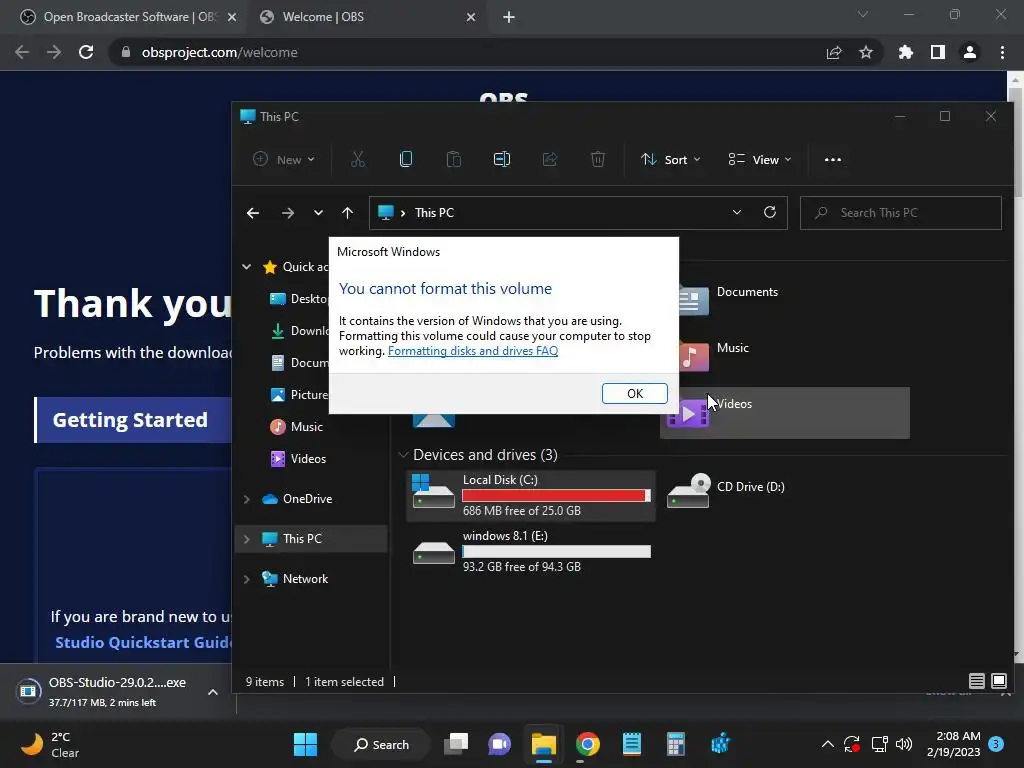The width and height of the screenshot is (1024, 768).
Task: Expand the address bar history dropdown
Action: point(737,213)
